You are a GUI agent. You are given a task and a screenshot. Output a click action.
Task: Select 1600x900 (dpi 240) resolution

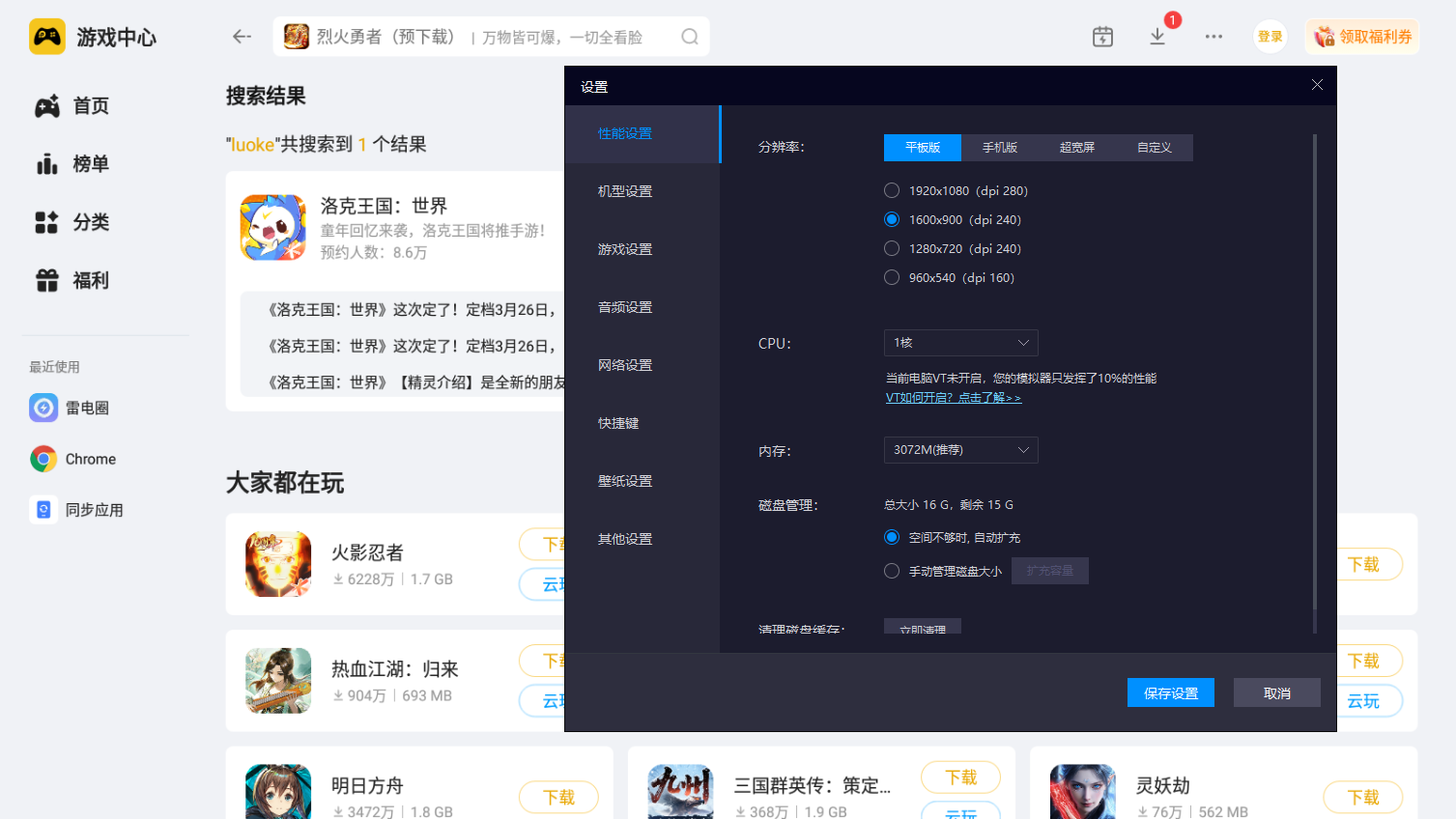[x=892, y=220]
